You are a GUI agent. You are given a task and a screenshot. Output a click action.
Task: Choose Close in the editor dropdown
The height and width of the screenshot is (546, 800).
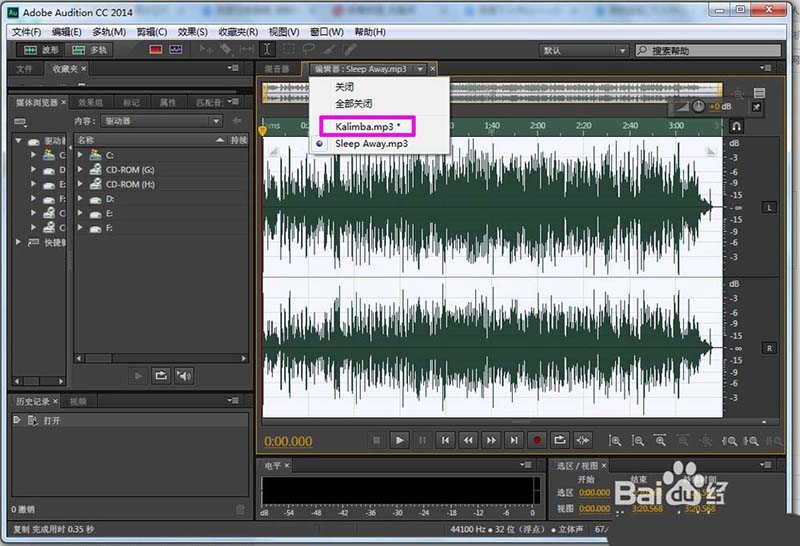(344, 87)
